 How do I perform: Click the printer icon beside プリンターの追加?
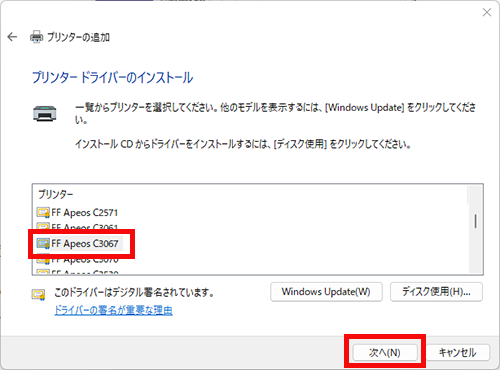click(x=36, y=37)
